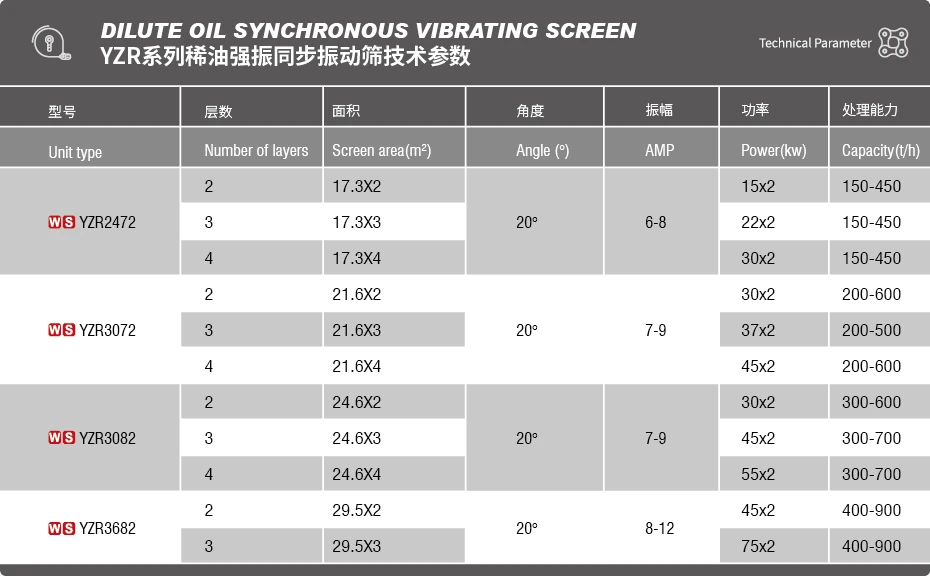The image size is (930, 576).
Task: Select the AMP column header
Action: pyautogui.click(x=660, y=151)
